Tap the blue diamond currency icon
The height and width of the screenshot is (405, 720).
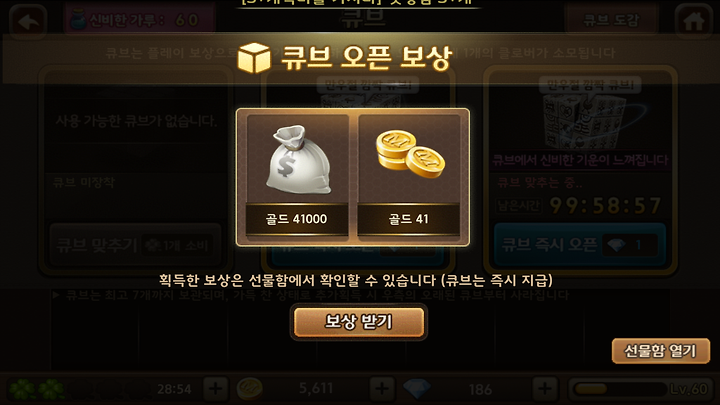click(417, 389)
